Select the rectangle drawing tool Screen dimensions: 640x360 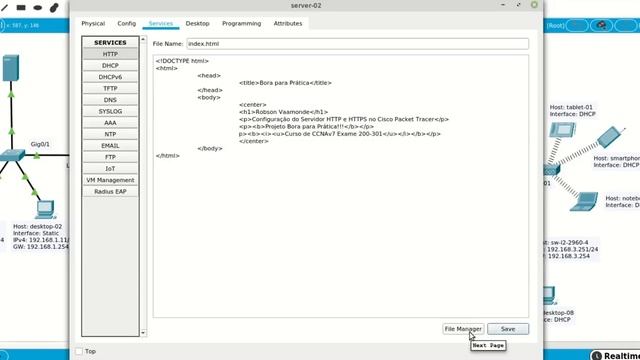coord(21,7)
